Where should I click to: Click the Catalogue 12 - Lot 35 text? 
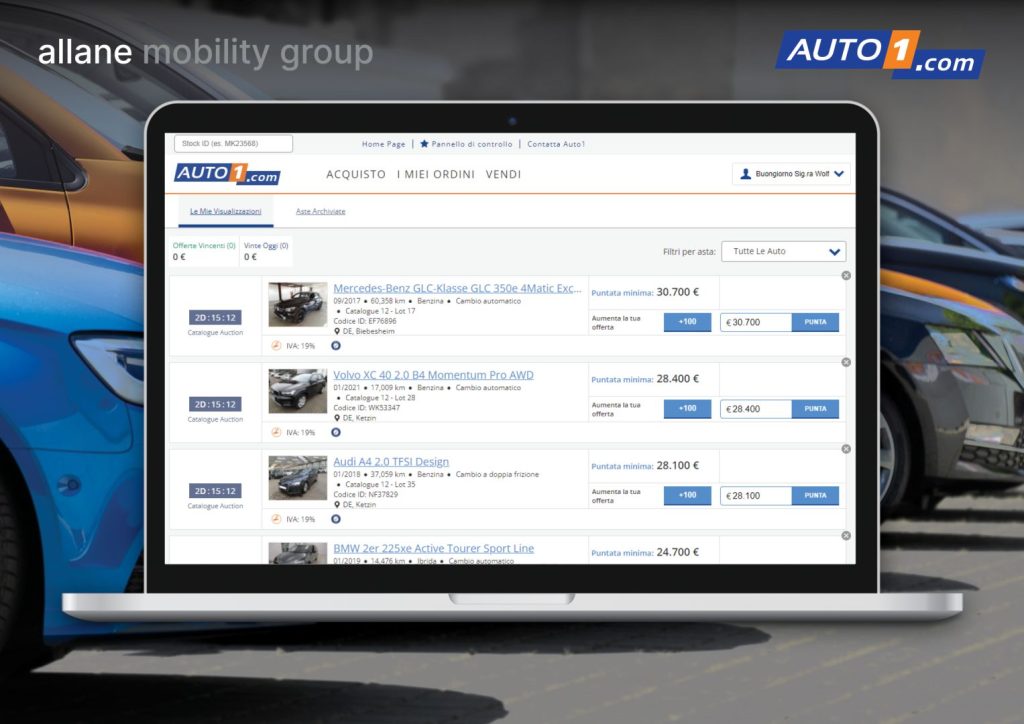click(380, 485)
